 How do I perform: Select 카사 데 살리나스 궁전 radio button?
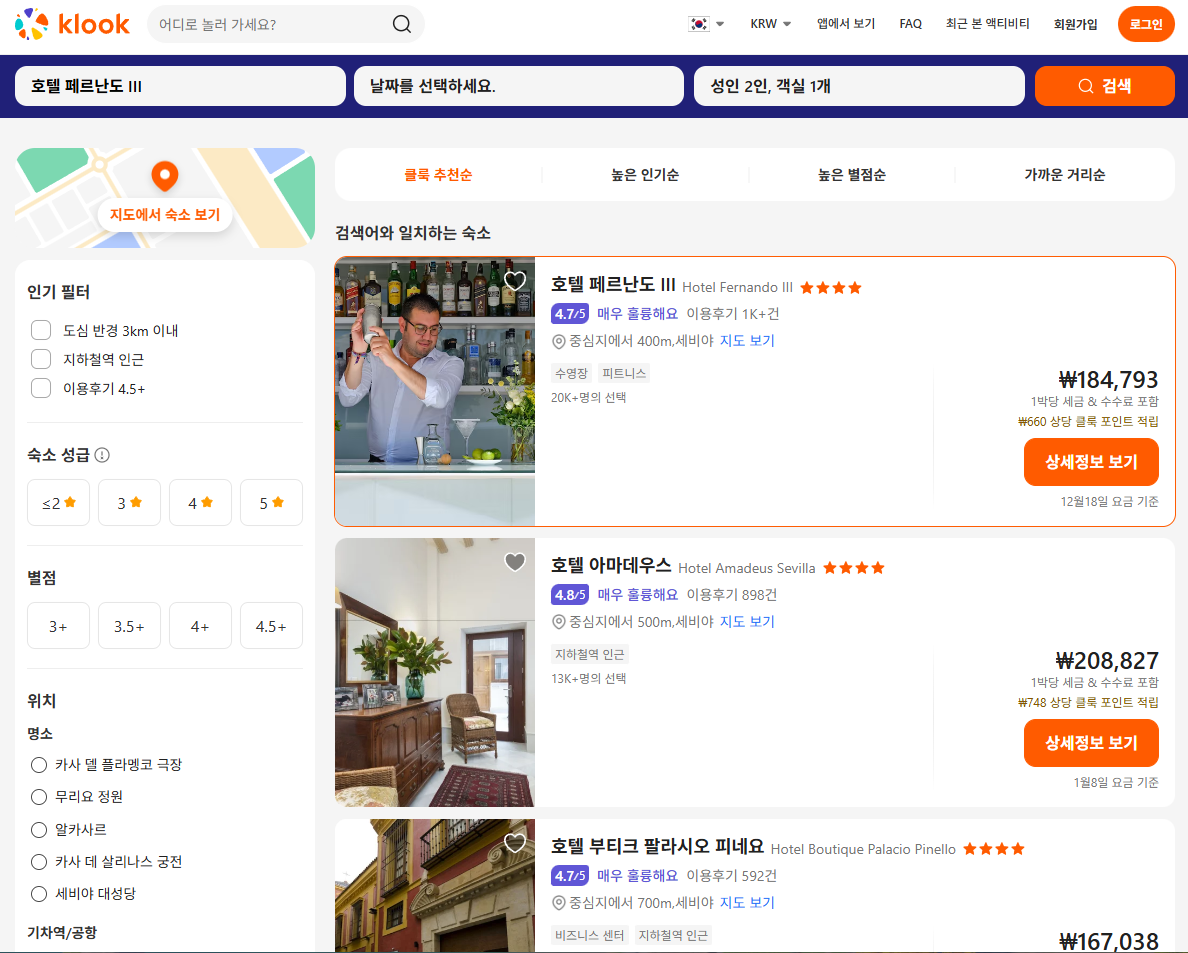click(39, 862)
